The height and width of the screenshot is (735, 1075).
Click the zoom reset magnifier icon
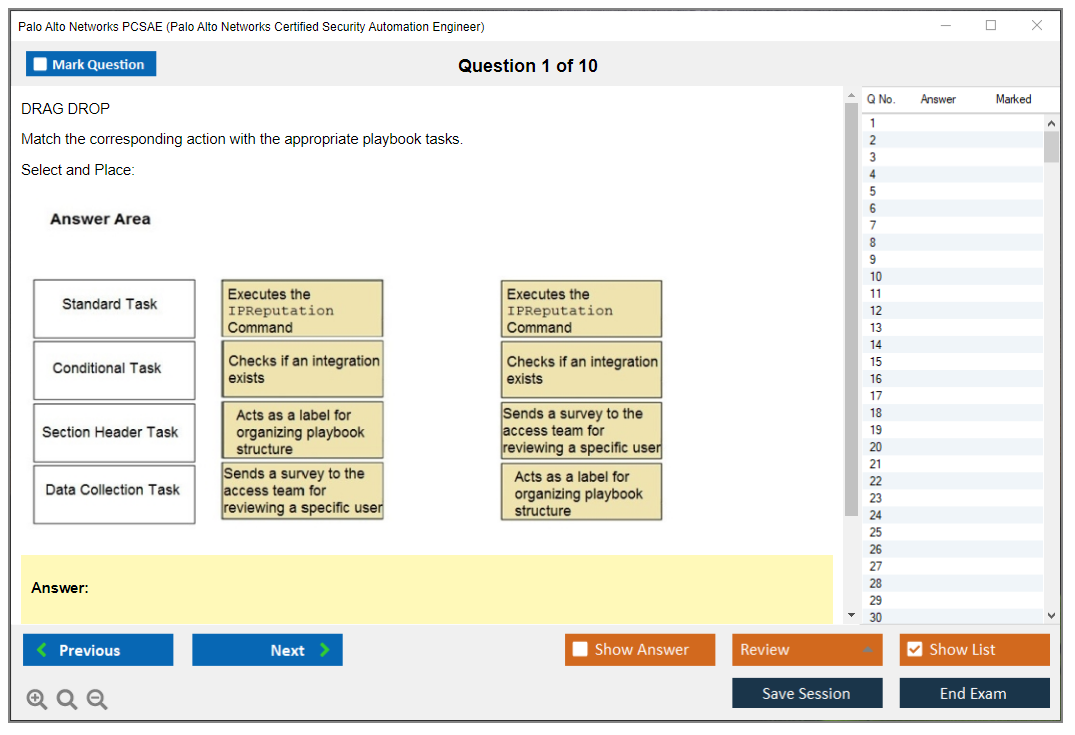pyautogui.click(x=67, y=700)
